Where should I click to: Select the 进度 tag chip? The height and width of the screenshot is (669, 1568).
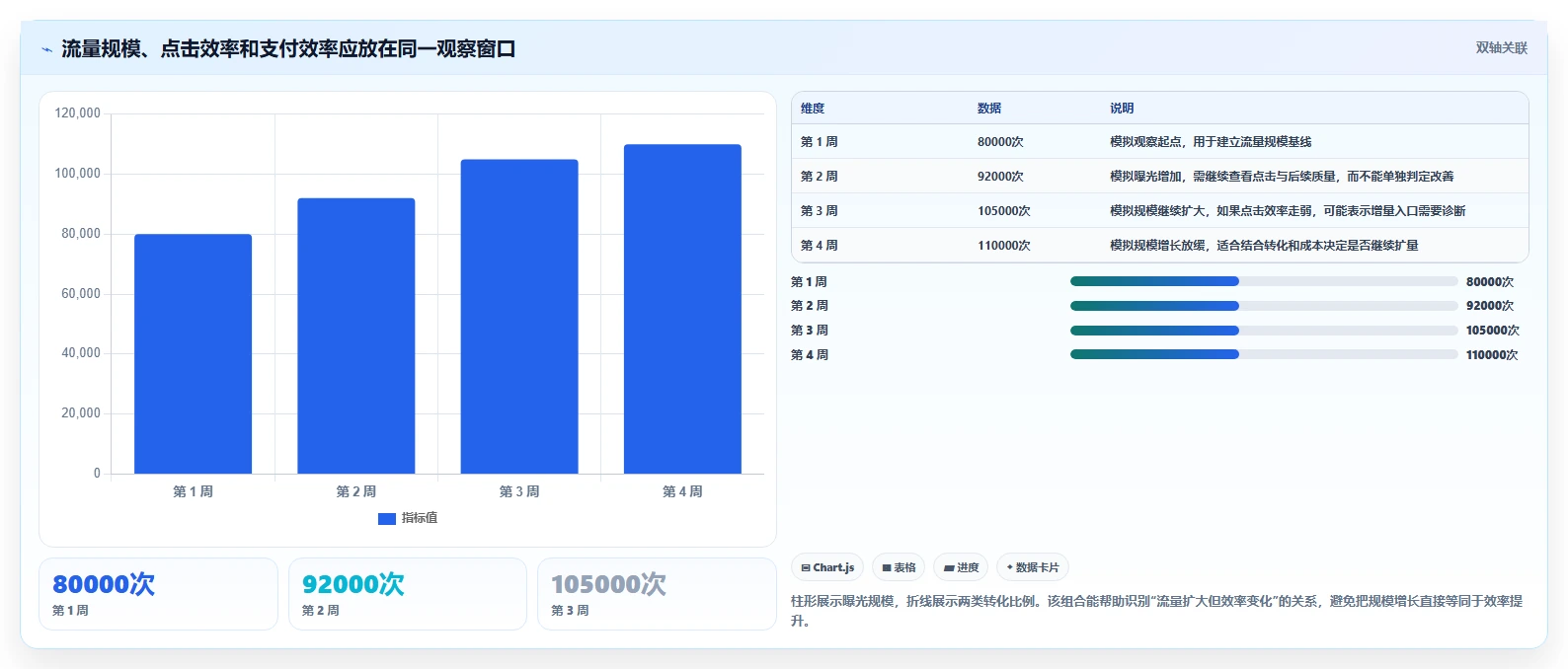961,567
